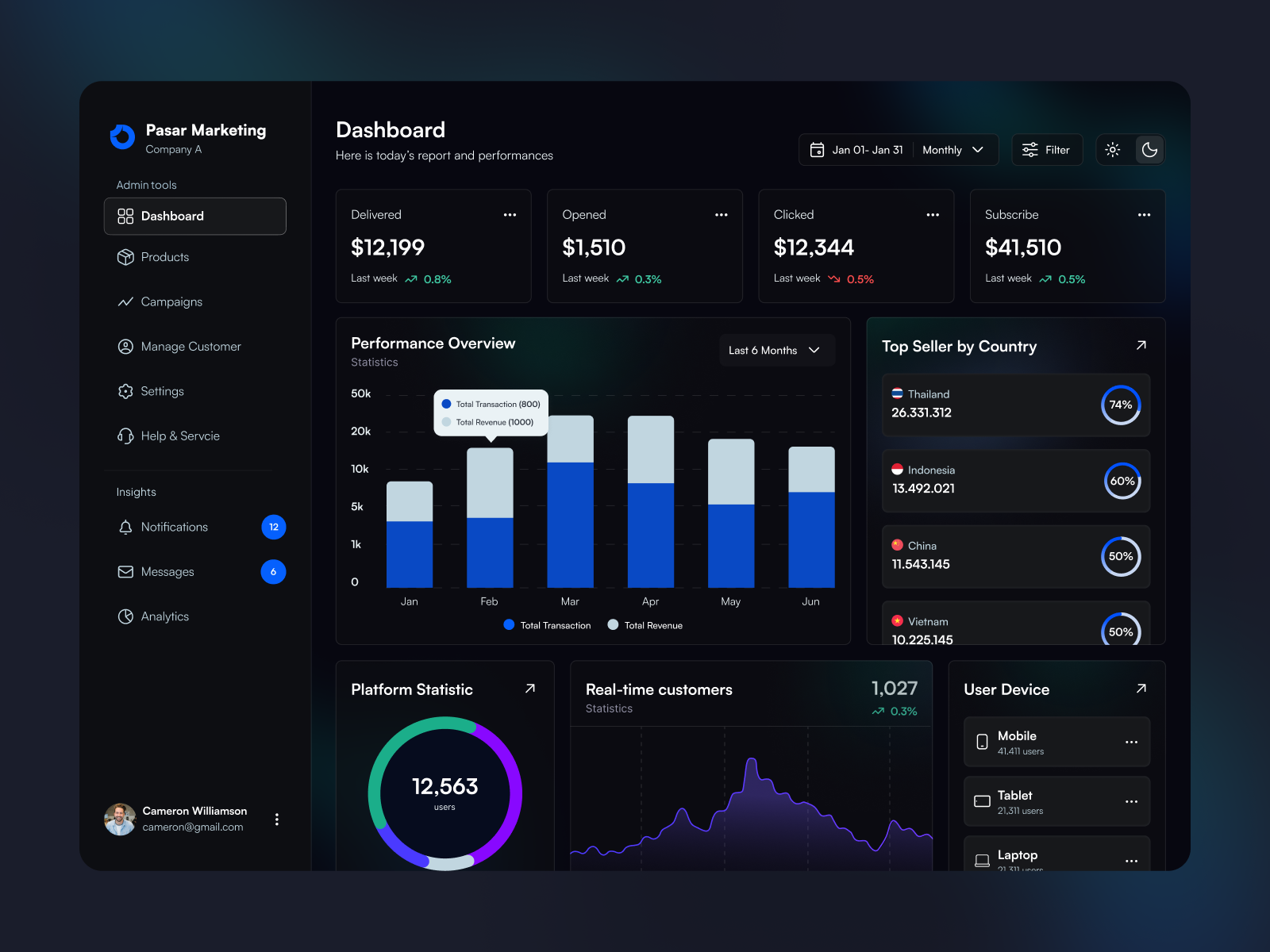1270x952 pixels.
Task: Expand the Last 6 Months selector
Action: (x=775, y=350)
